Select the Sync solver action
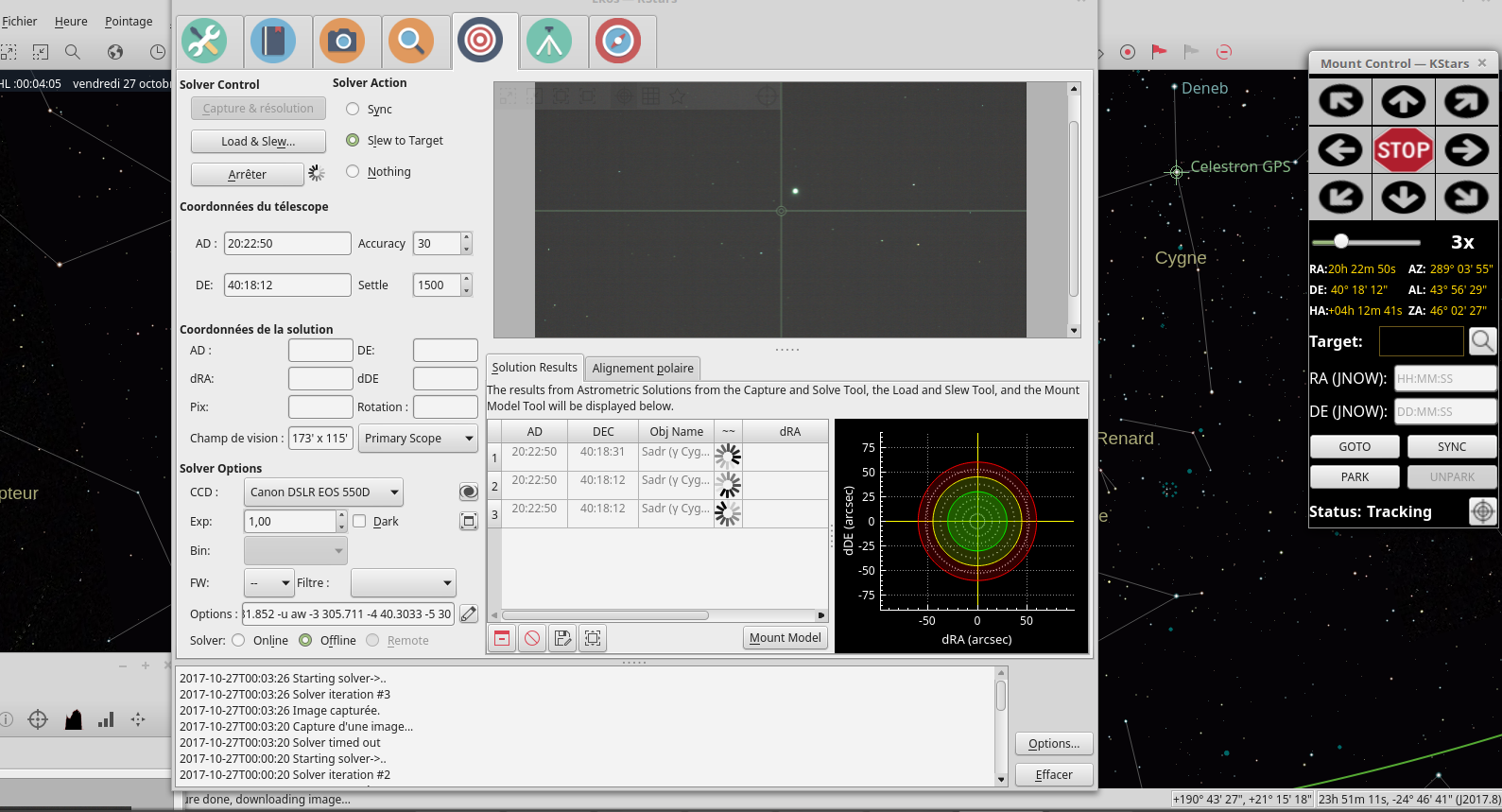The image size is (1502, 812). tap(354, 110)
